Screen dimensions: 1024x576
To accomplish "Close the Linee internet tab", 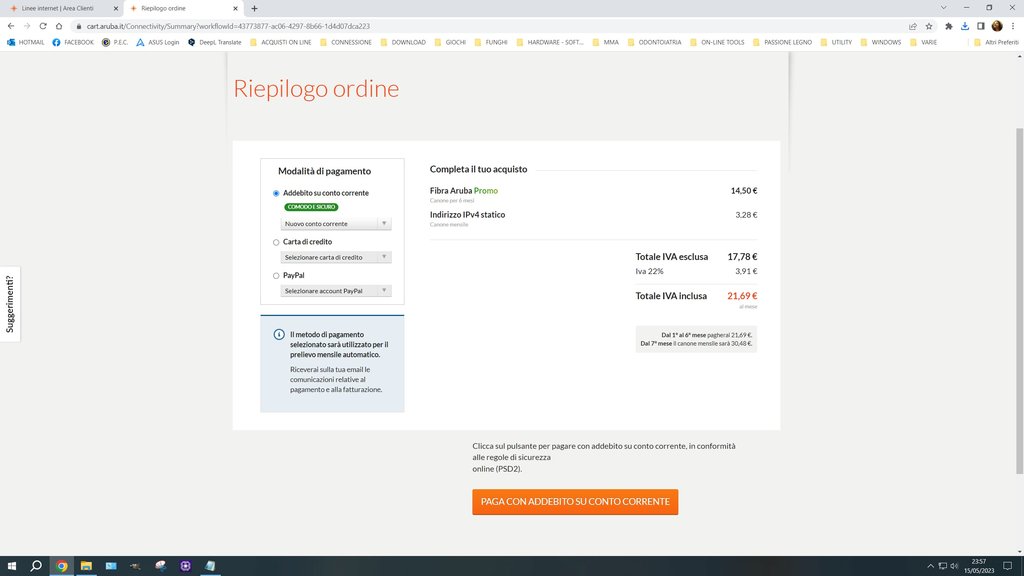I will pyautogui.click(x=116, y=8).
